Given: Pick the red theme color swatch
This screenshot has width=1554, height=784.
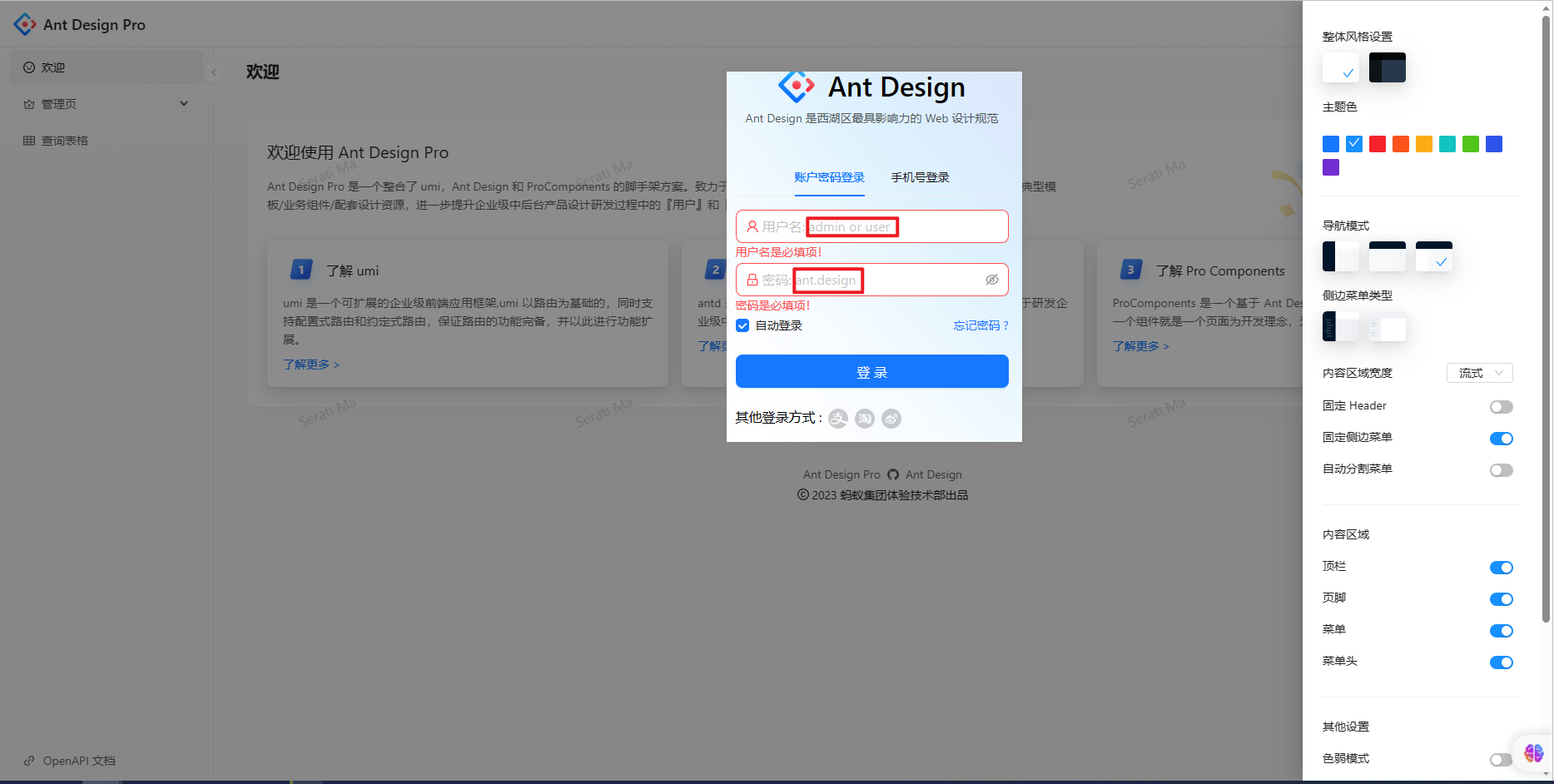Looking at the screenshot, I should 1377,143.
